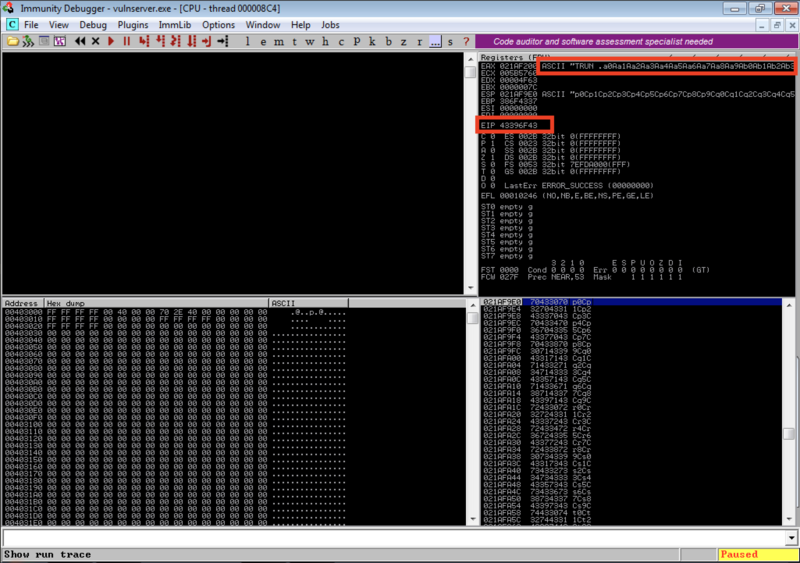Open the Options menu
This screenshot has width=800, height=563.
point(218,25)
